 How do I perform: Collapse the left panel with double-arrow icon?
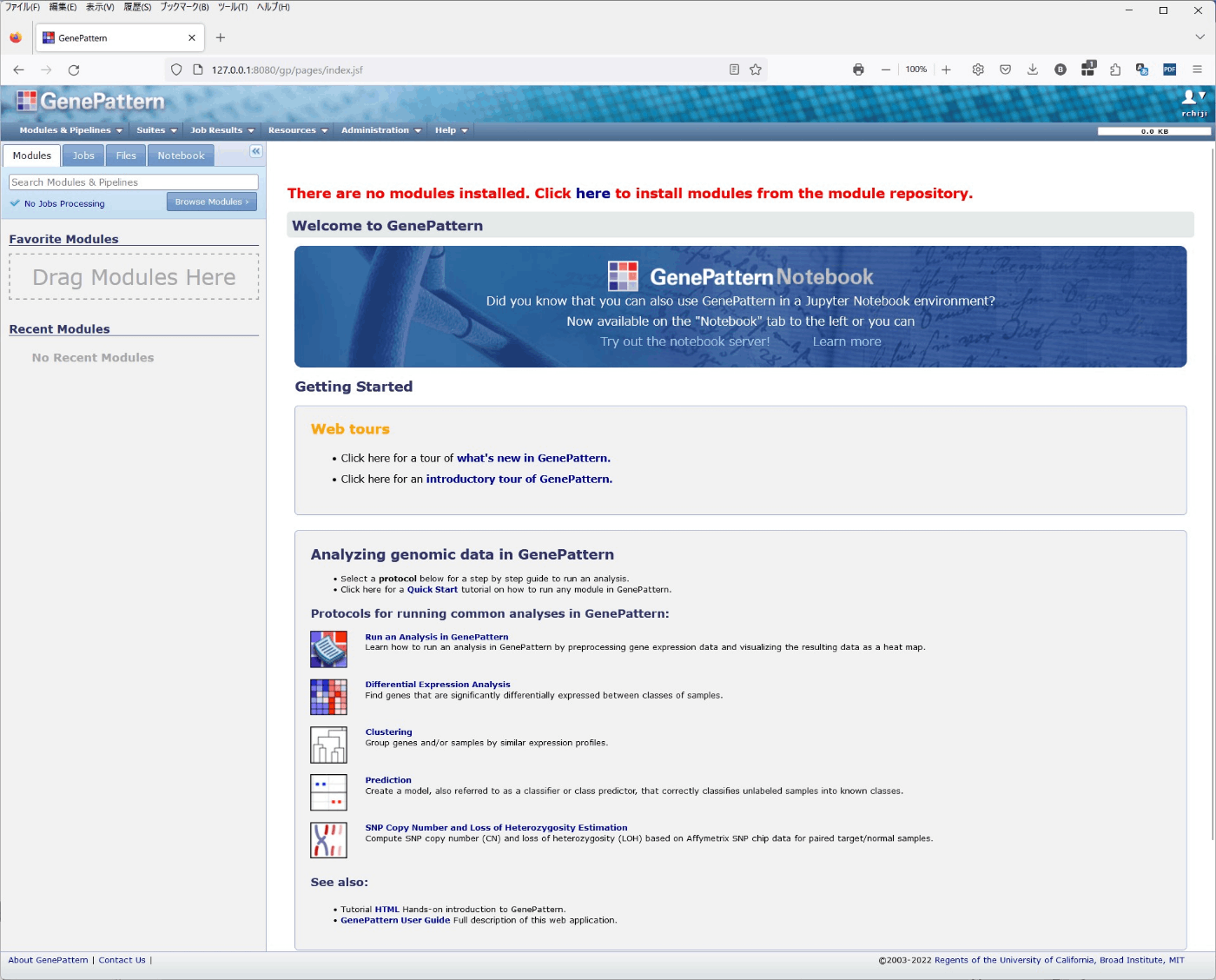(255, 151)
